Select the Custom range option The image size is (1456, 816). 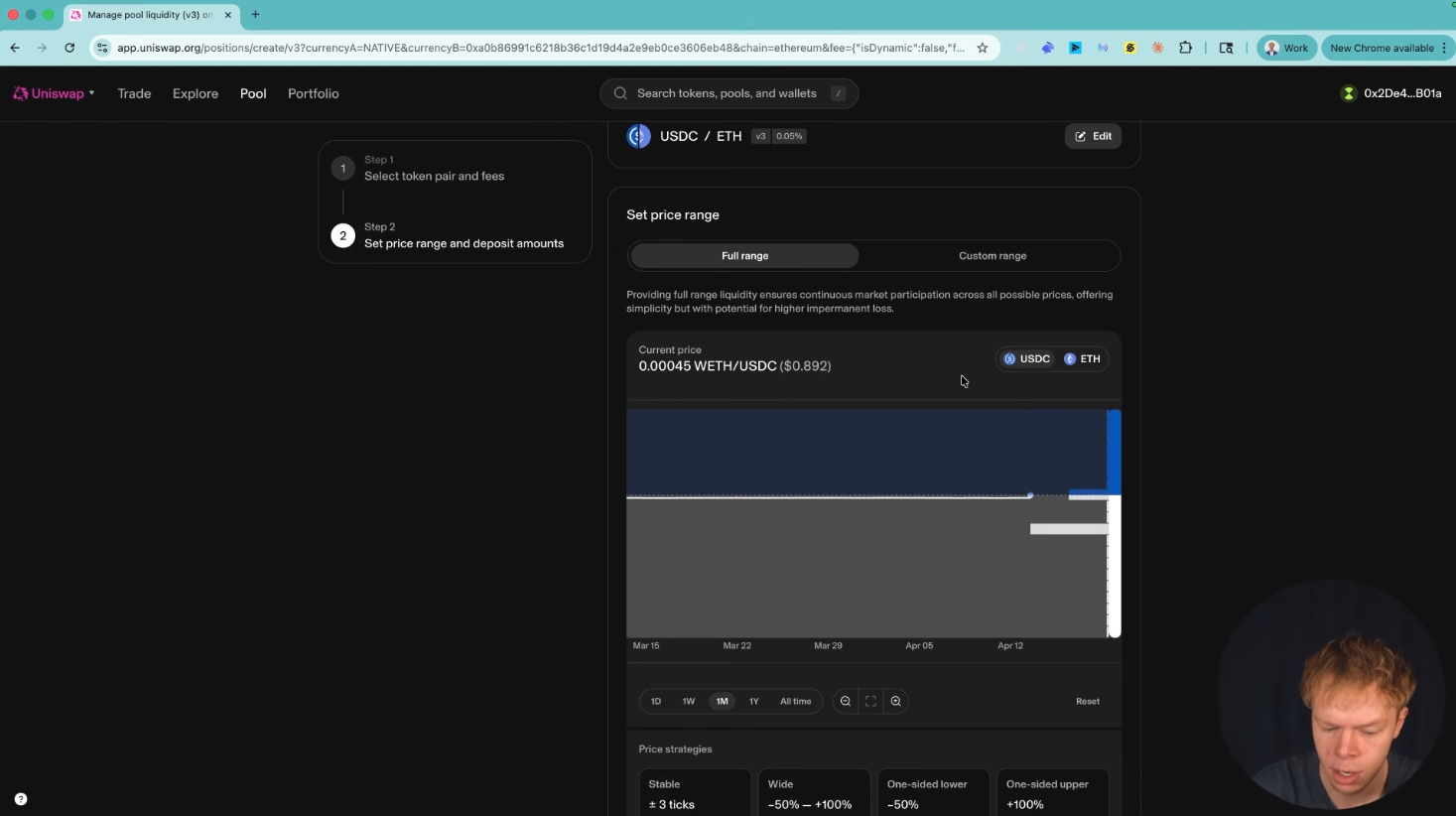click(x=993, y=256)
